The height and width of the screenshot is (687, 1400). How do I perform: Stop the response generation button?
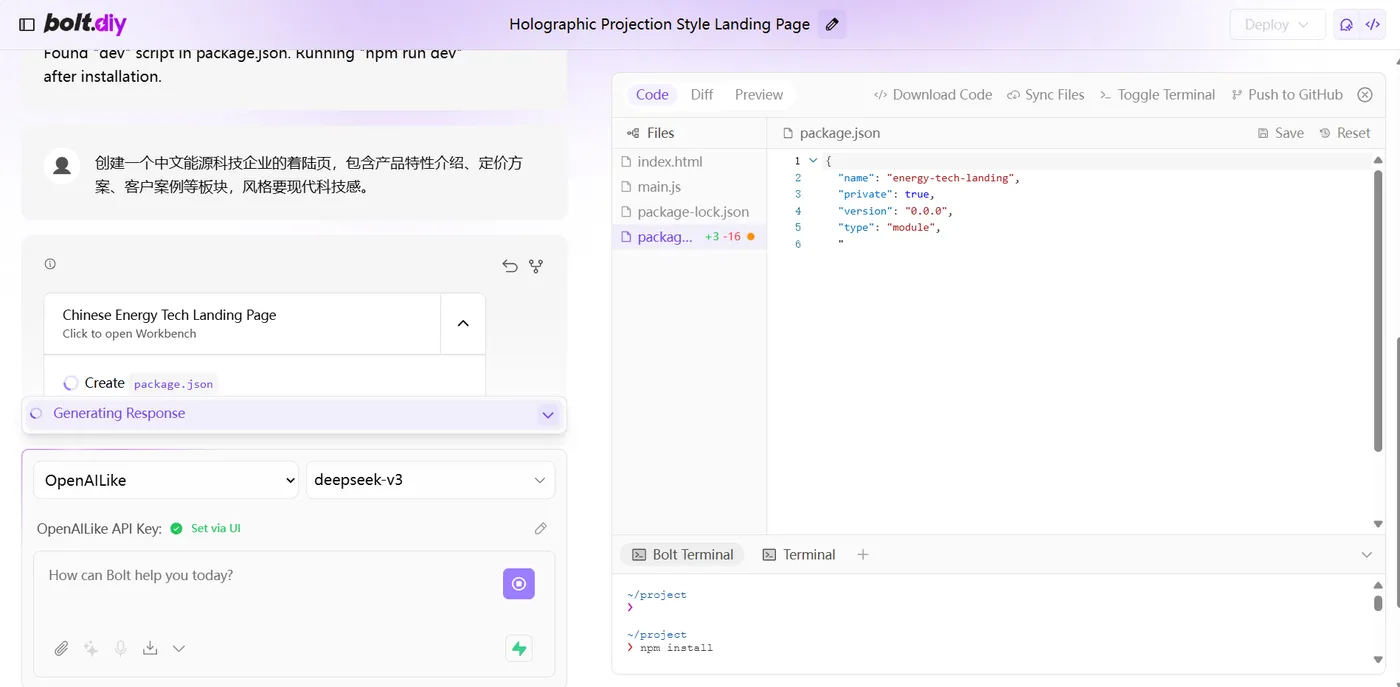[519, 584]
